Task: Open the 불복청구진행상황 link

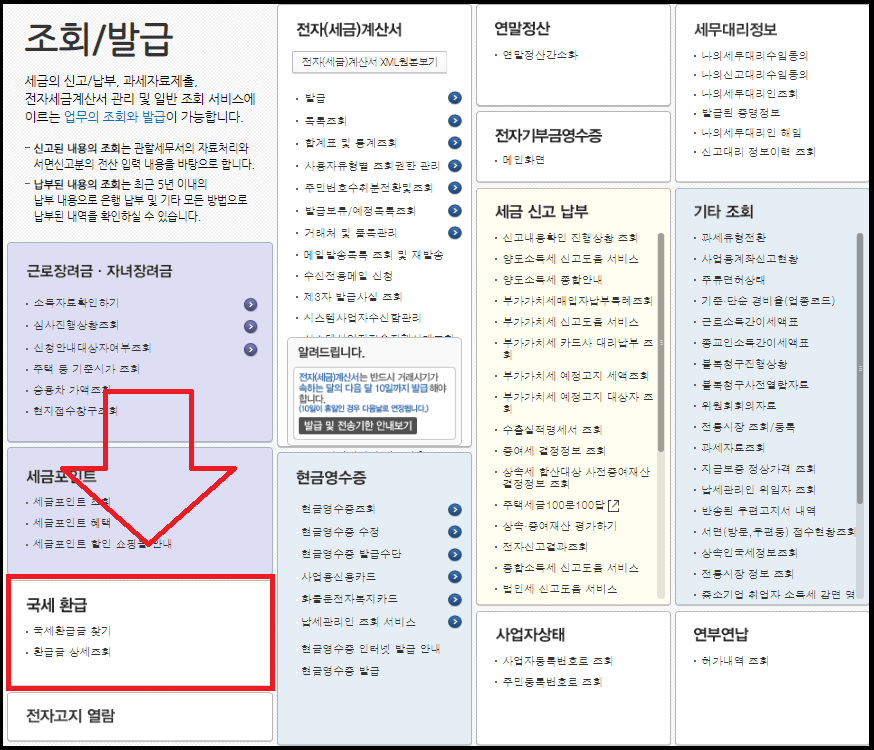Action: (744, 364)
